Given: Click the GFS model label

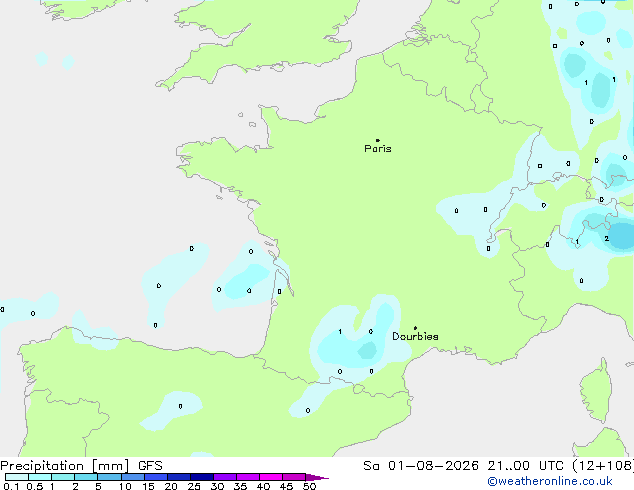Looking at the screenshot, I should point(150,466).
